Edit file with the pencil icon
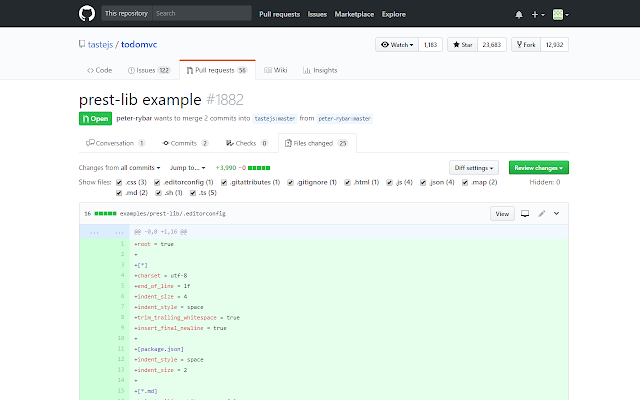 [x=542, y=213]
